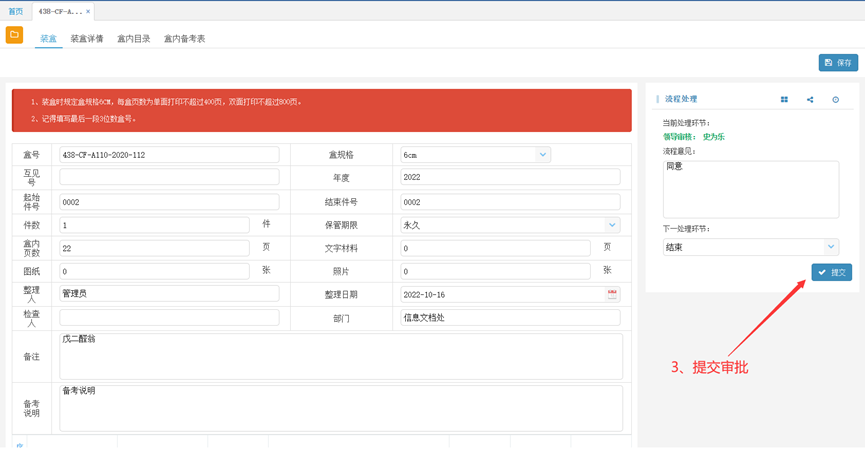Open the 装盒详情 tab
865x449 pixels.
(x=87, y=39)
